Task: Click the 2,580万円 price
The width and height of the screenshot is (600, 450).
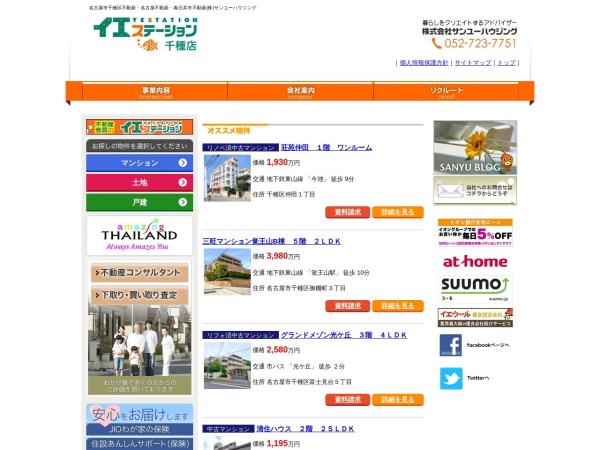Action: [283, 350]
